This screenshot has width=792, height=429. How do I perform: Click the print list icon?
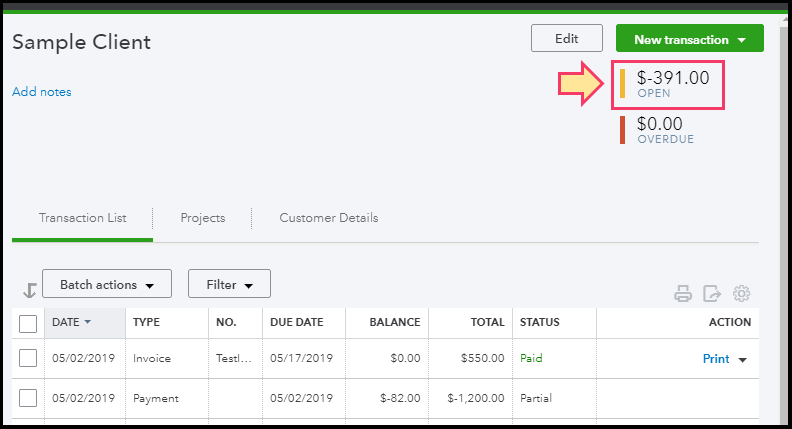pyautogui.click(x=683, y=294)
